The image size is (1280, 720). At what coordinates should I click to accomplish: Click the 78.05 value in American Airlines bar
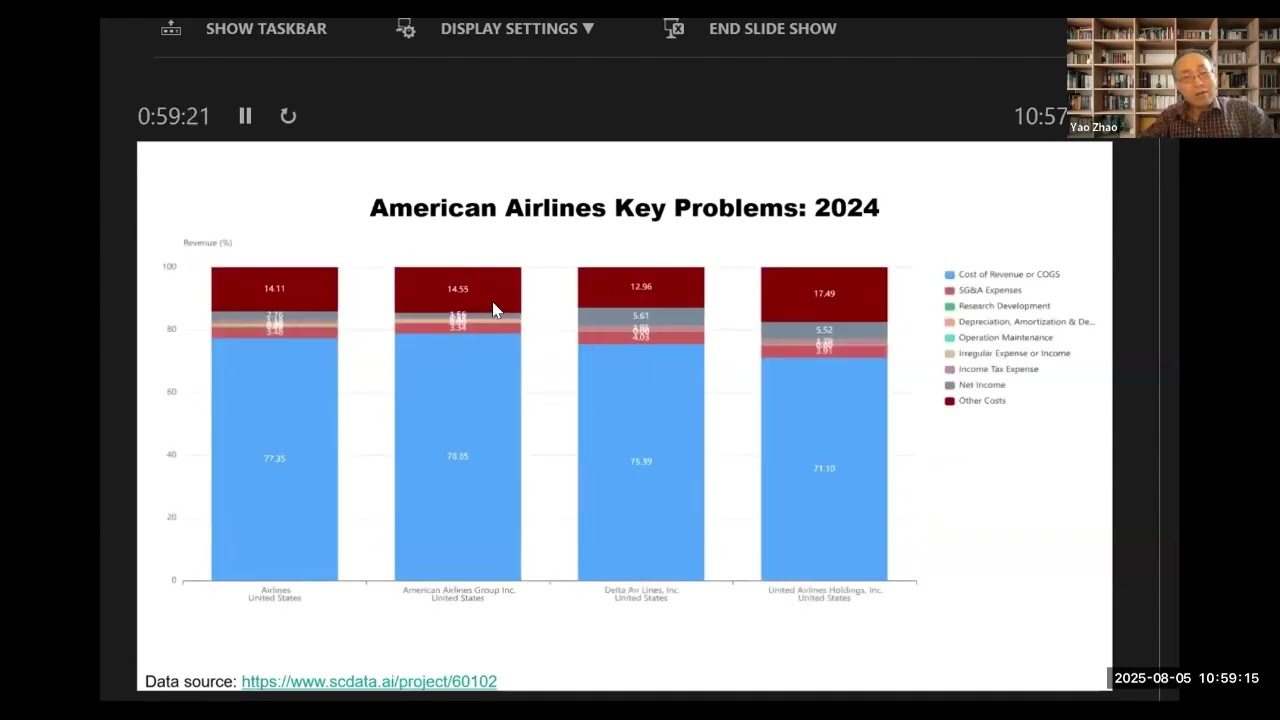coord(457,456)
